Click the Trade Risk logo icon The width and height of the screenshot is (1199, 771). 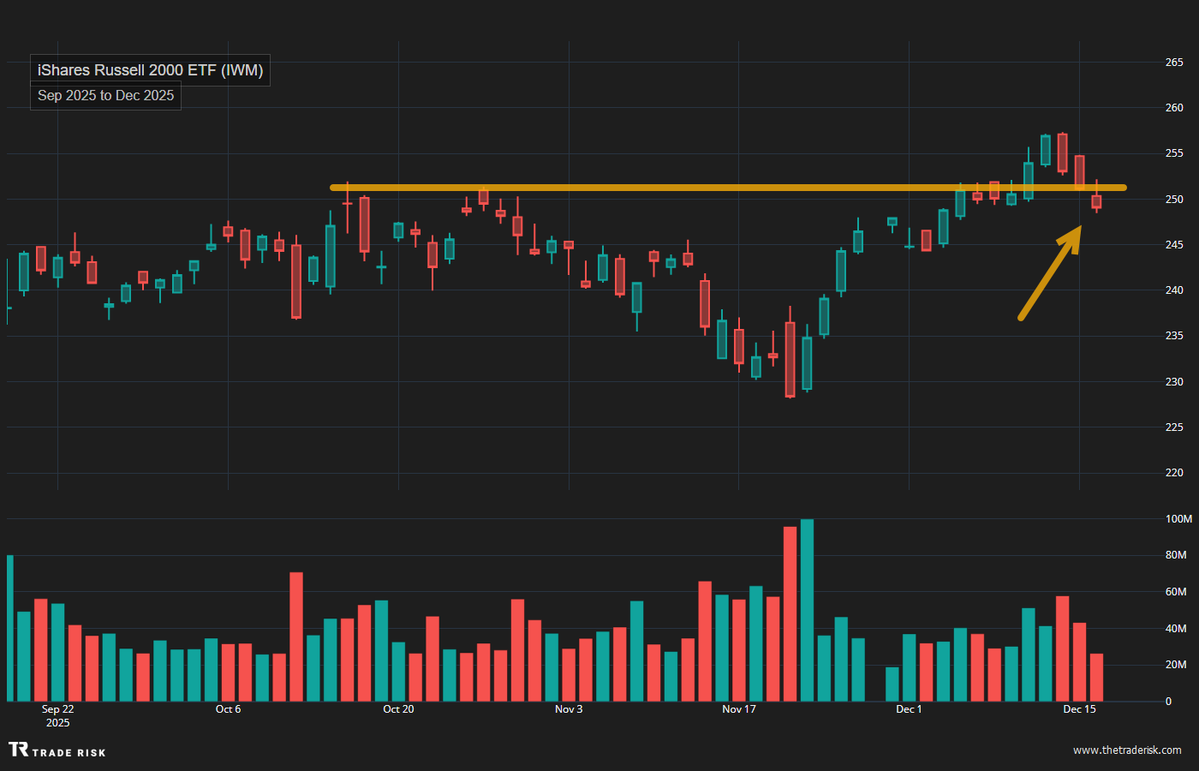18,750
